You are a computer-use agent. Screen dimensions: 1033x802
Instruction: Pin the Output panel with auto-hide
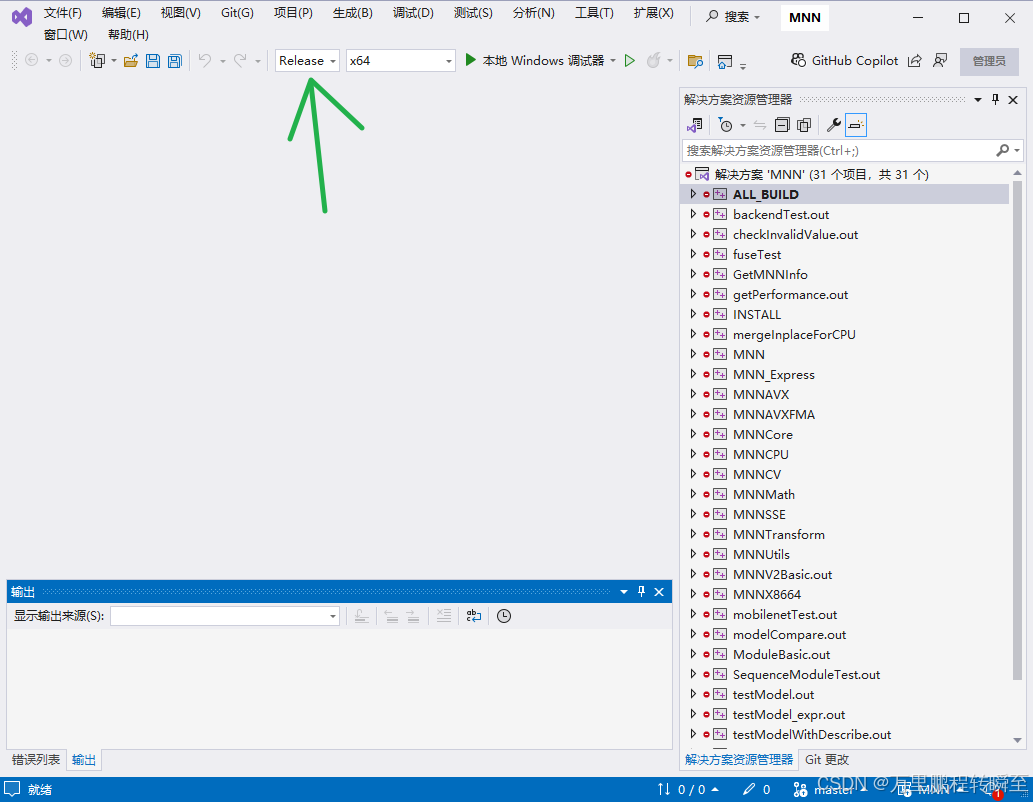642,592
